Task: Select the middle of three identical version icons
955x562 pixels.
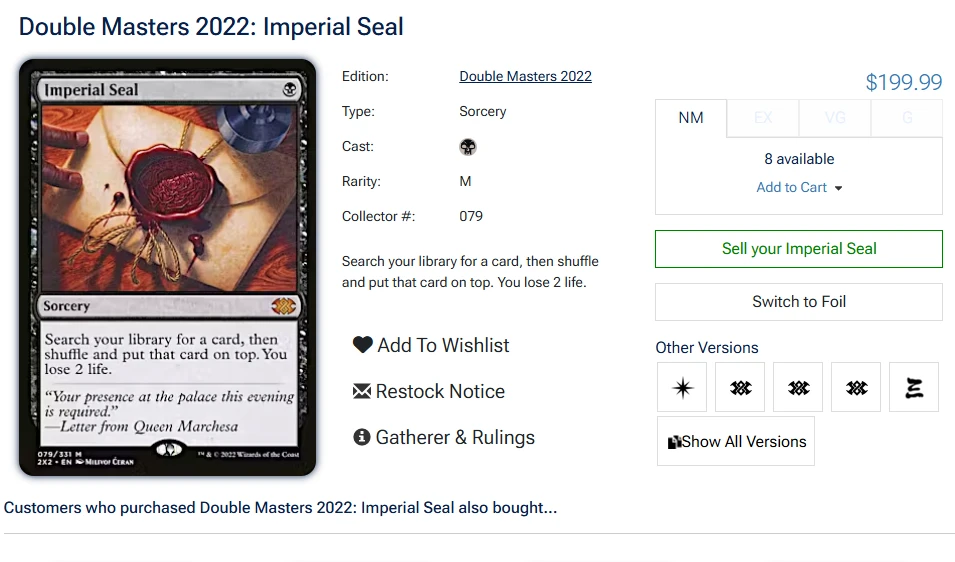Action: pos(798,388)
